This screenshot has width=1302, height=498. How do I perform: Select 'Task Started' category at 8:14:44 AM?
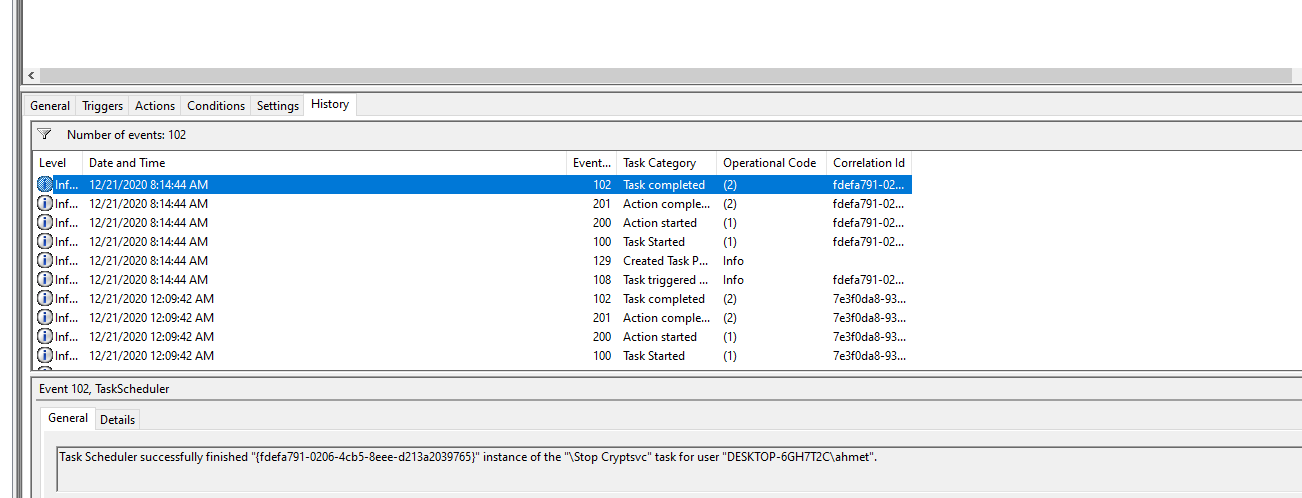click(654, 242)
